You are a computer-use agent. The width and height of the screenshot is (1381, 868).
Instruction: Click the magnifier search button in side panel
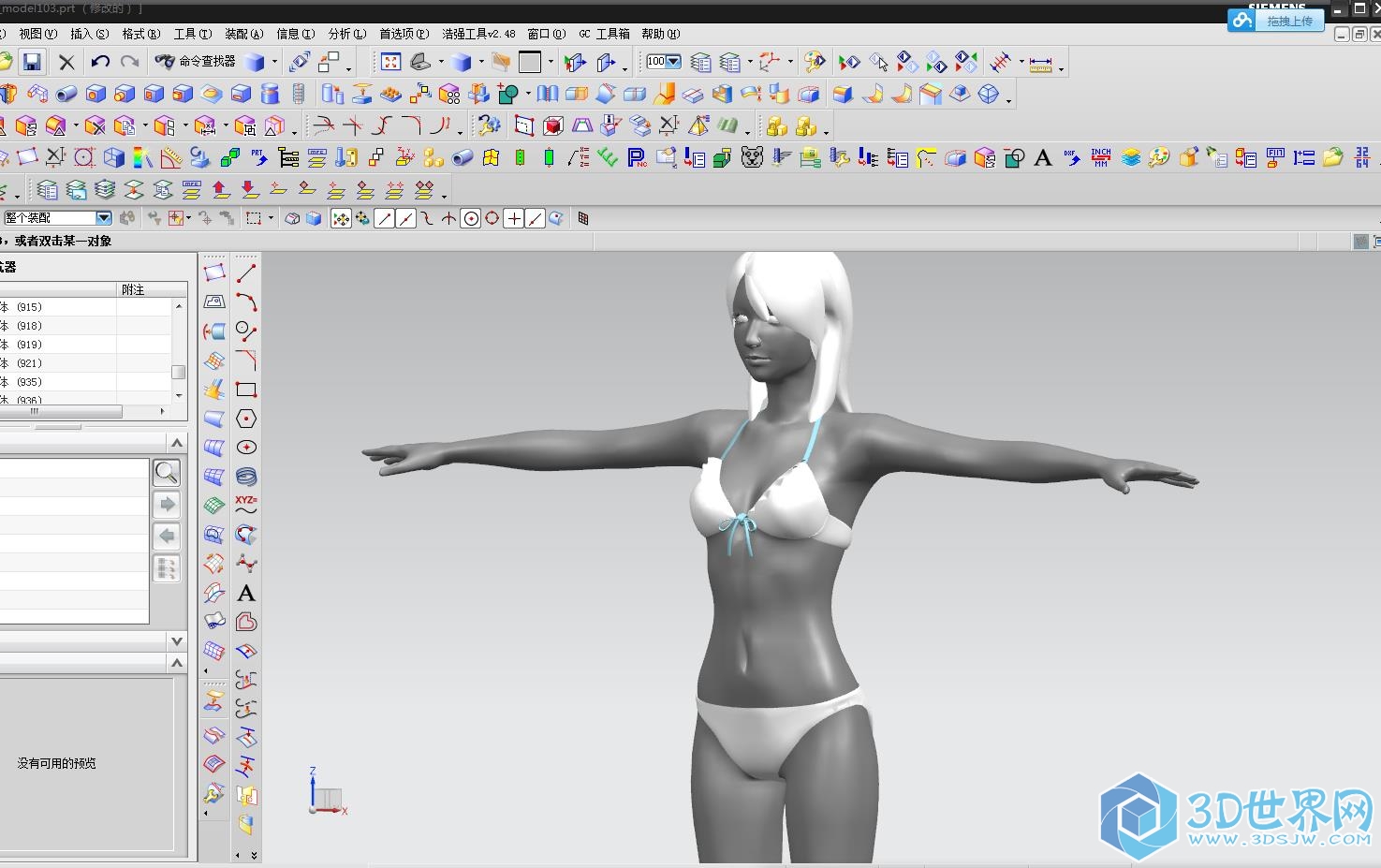coord(167,473)
